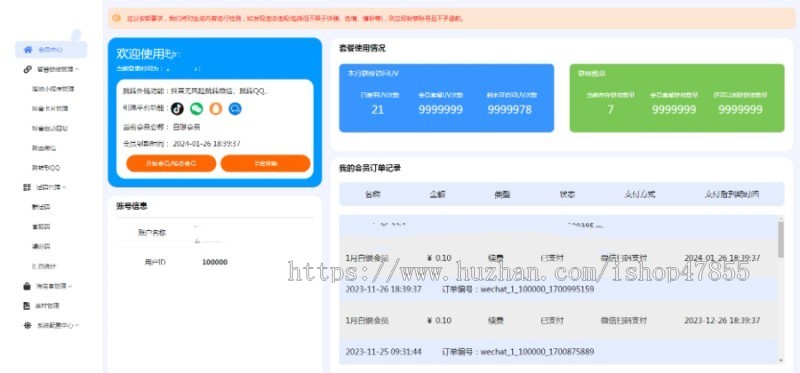
Task: Expand the shopping-bag sidebar group chevron
Action: [x=70, y=286]
